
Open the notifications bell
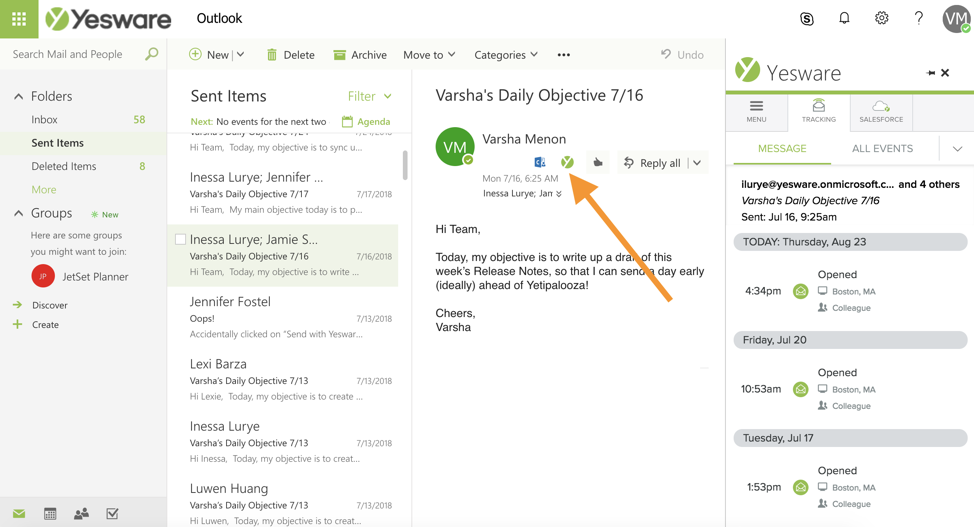point(844,18)
